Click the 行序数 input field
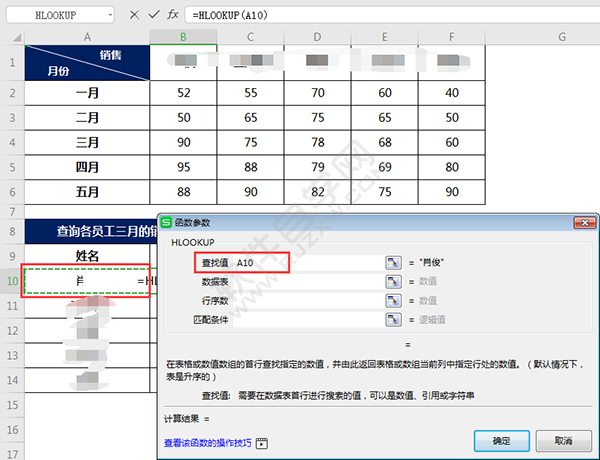This screenshot has height=460, width=600. click(x=308, y=300)
